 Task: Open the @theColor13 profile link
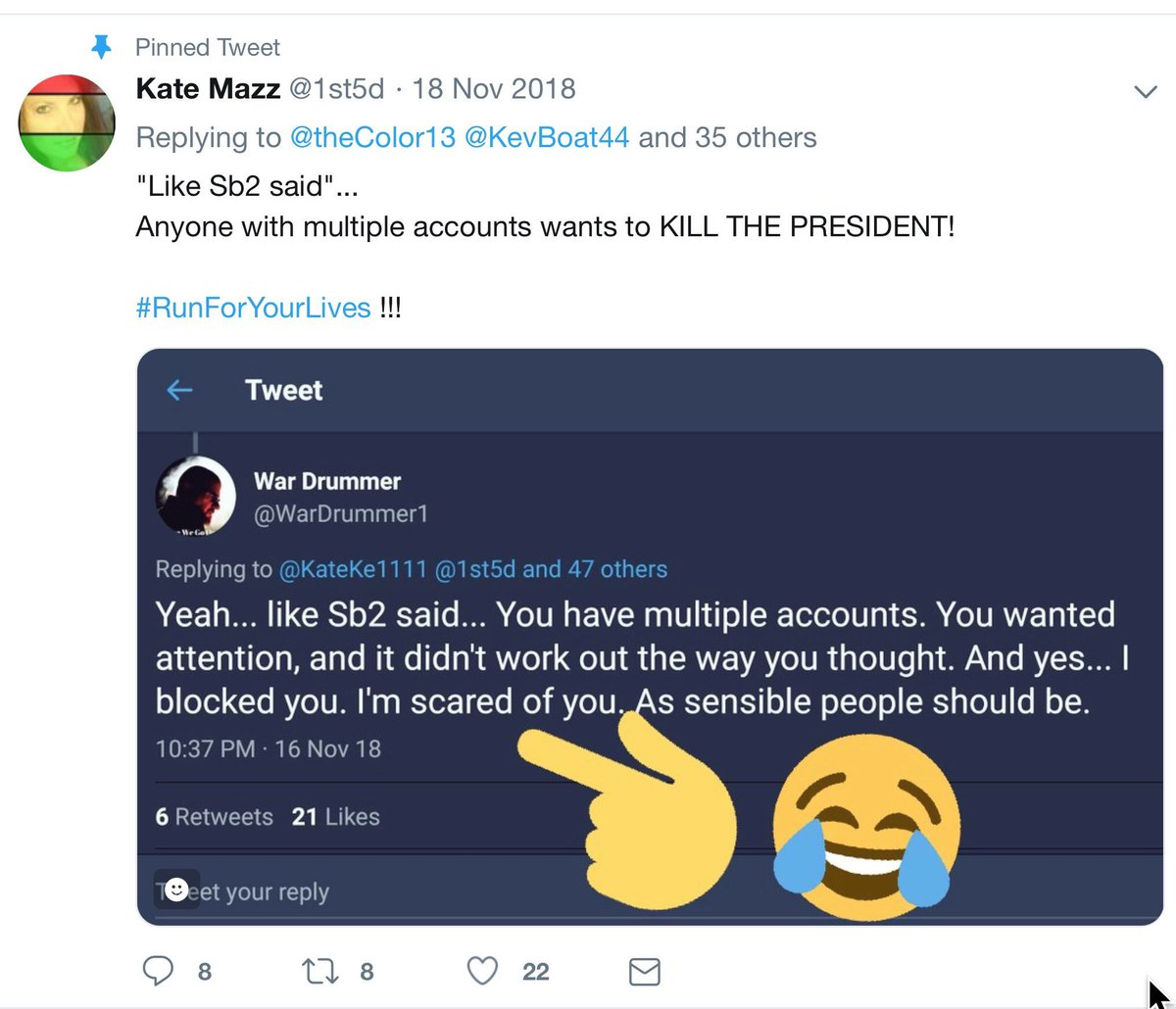(372, 137)
